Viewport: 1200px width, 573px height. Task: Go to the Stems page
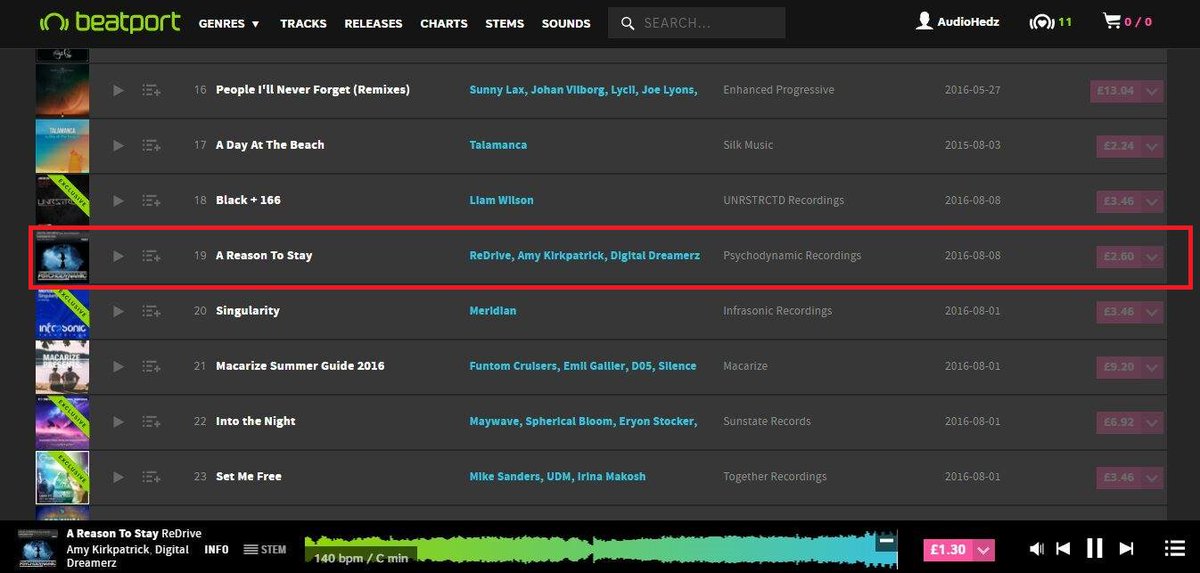pyautogui.click(x=505, y=23)
